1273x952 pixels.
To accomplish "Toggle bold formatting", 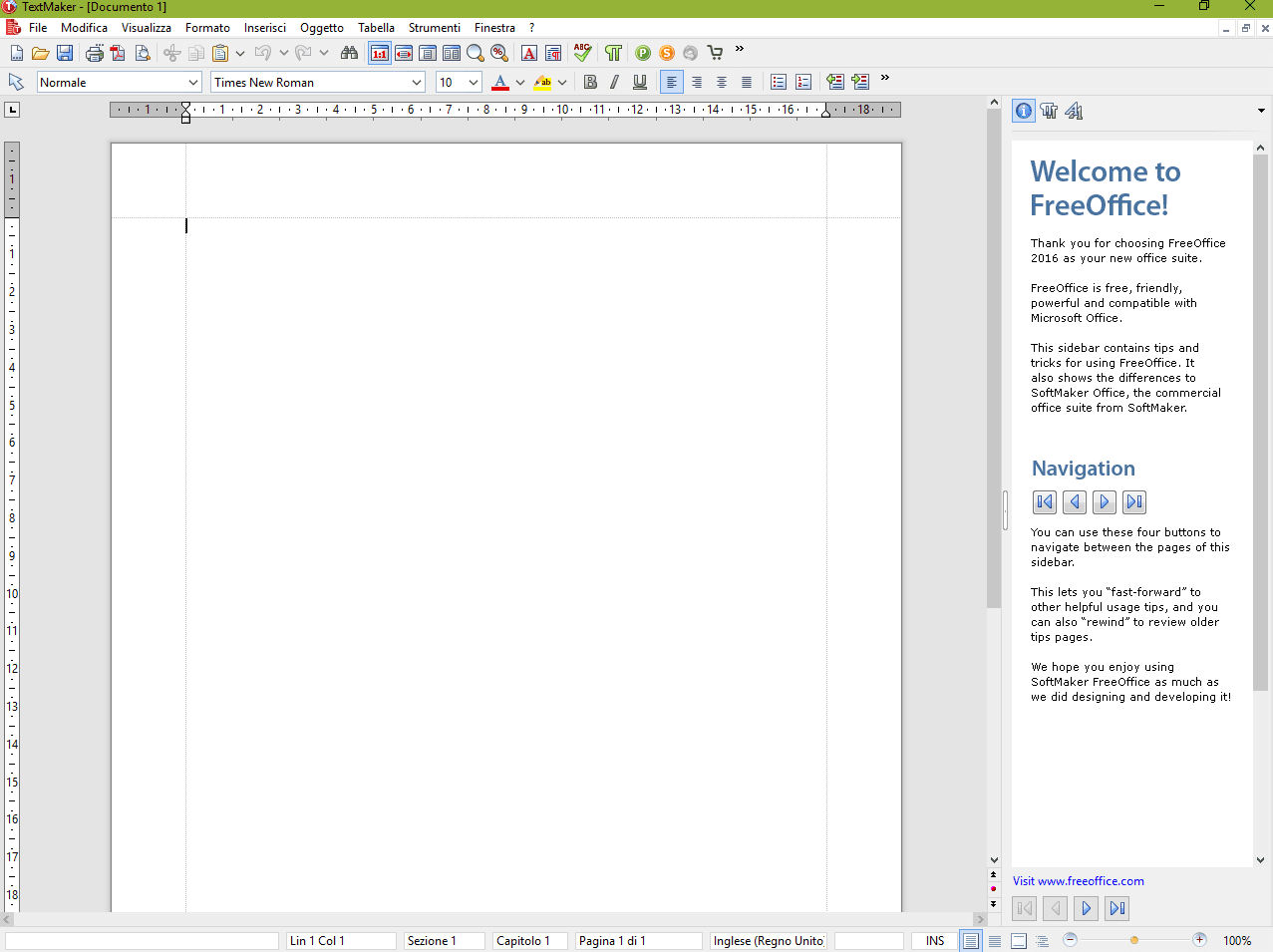I will click(590, 82).
